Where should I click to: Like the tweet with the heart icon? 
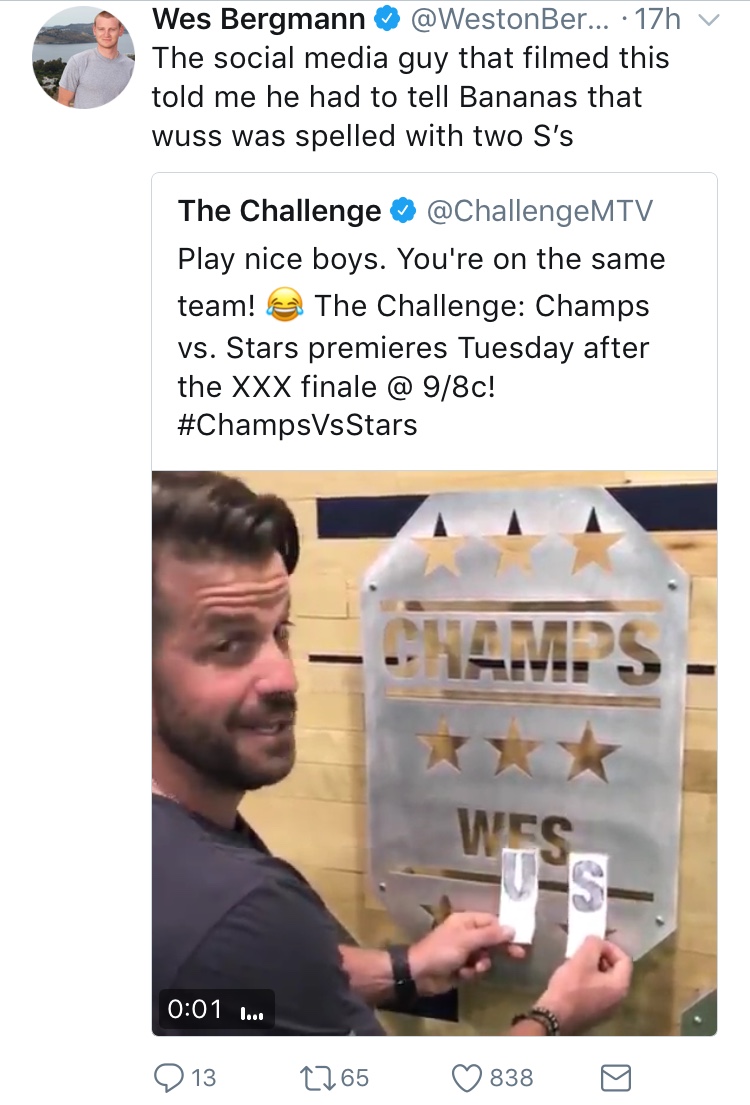point(466,1078)
